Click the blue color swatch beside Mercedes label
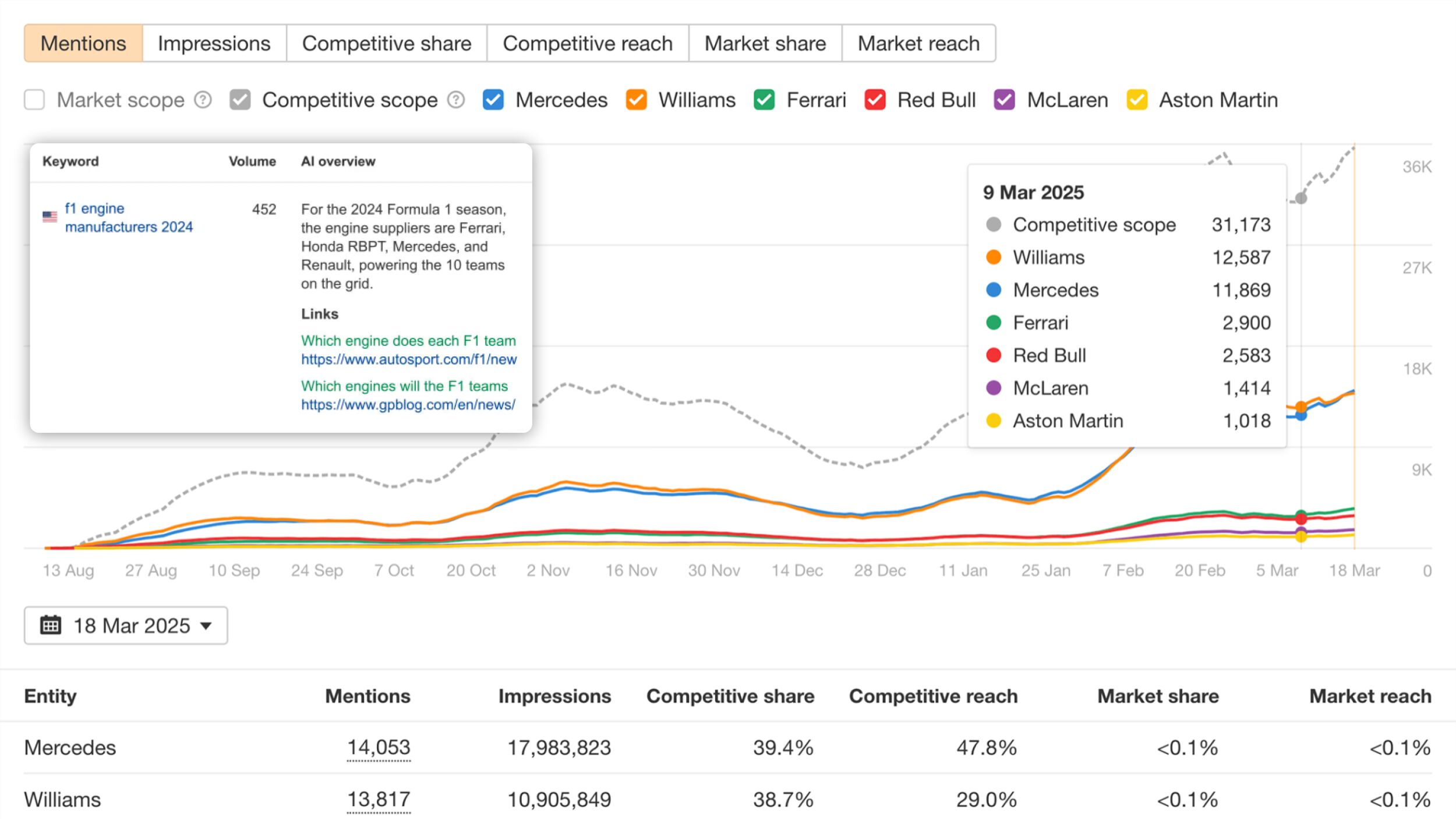Viewport: 1456px width, 819px height. 493,100
